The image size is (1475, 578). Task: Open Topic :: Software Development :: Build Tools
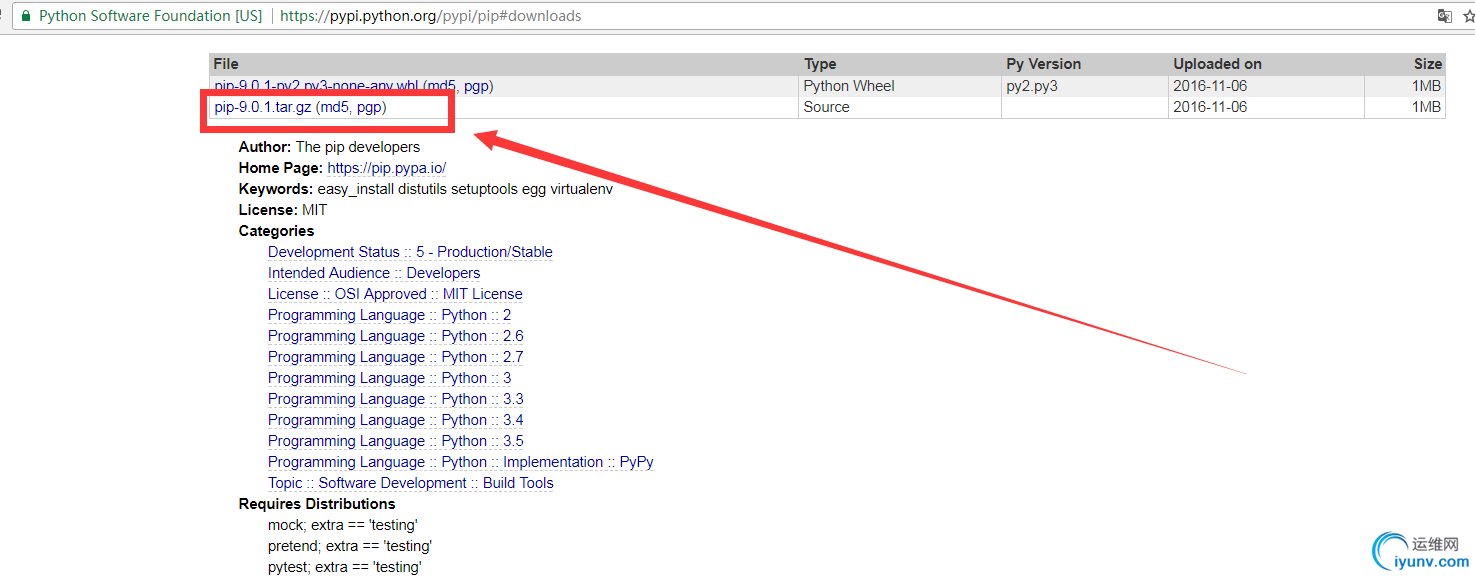point(411,483)
